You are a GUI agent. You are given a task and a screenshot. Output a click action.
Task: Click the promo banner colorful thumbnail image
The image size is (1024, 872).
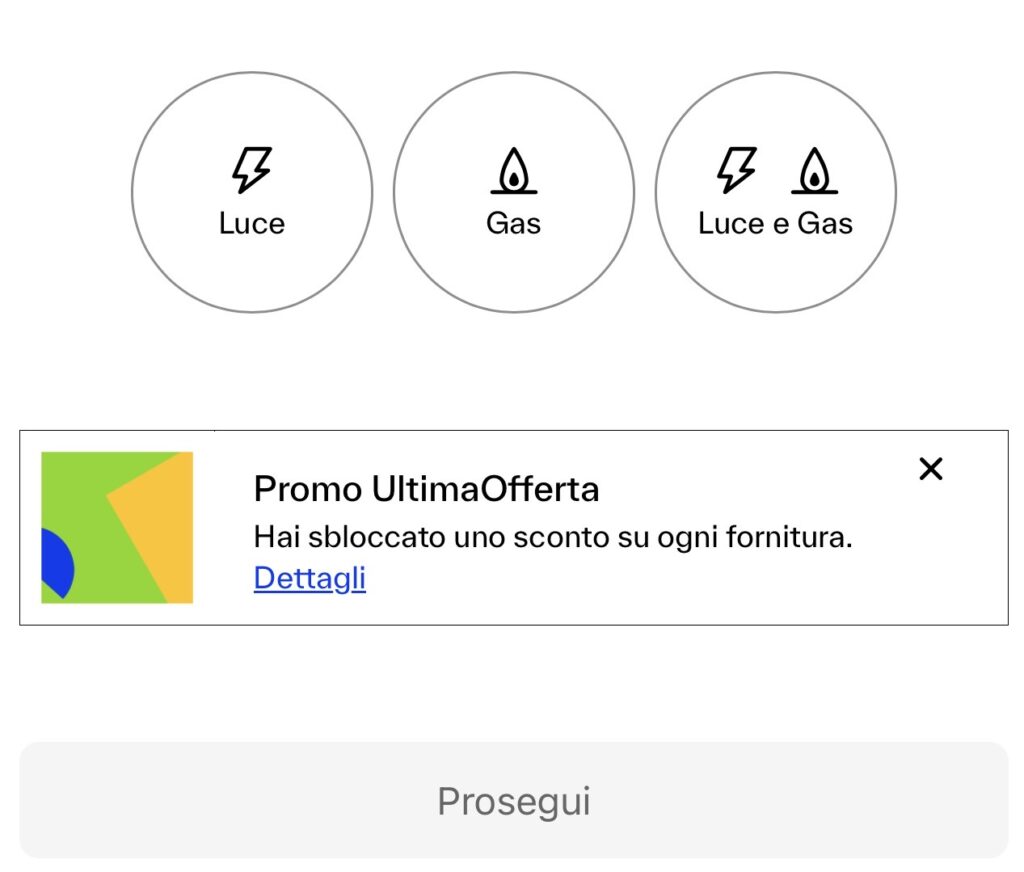point(117,527)
